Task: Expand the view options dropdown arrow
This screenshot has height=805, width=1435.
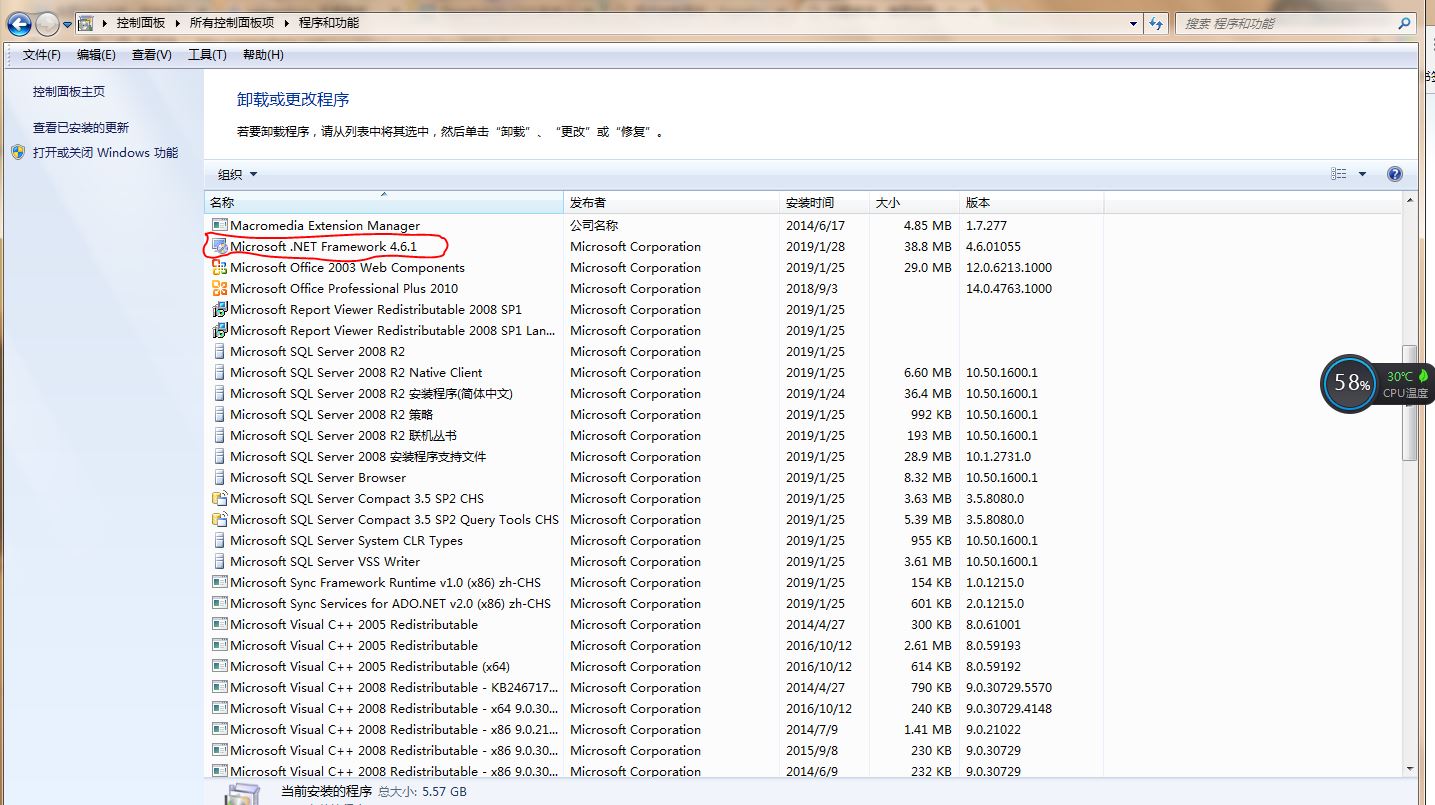Action: click(1362, 174)
